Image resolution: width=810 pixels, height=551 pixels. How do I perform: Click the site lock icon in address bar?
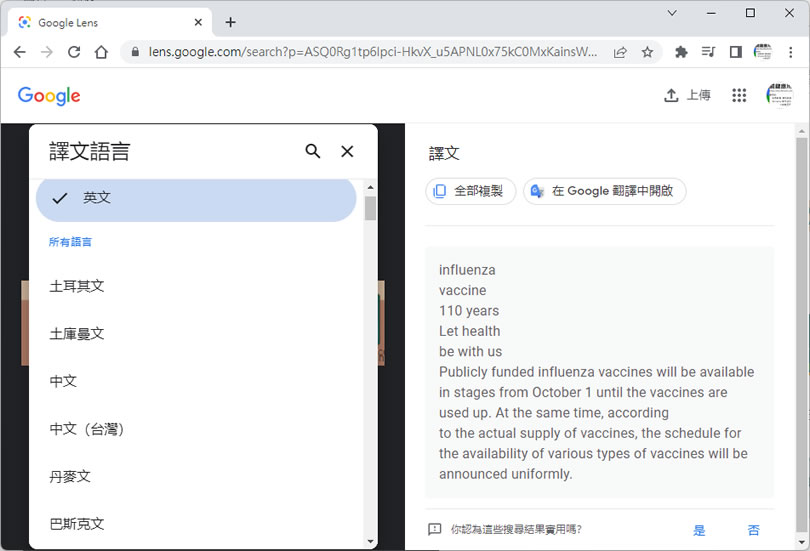[x=135, y=52]
